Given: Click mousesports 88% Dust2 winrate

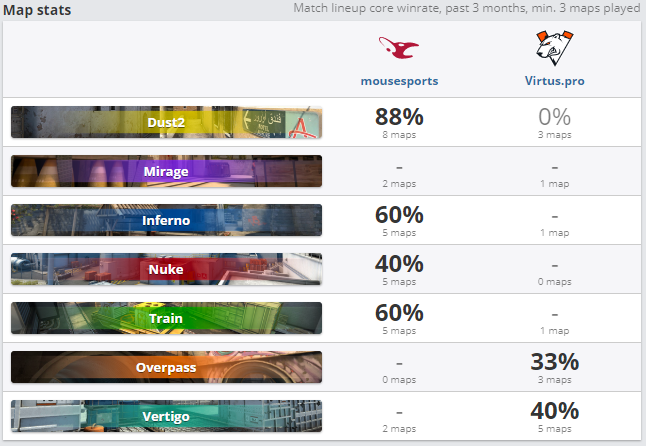Looking at the screenshot, I should coord(399,117).
